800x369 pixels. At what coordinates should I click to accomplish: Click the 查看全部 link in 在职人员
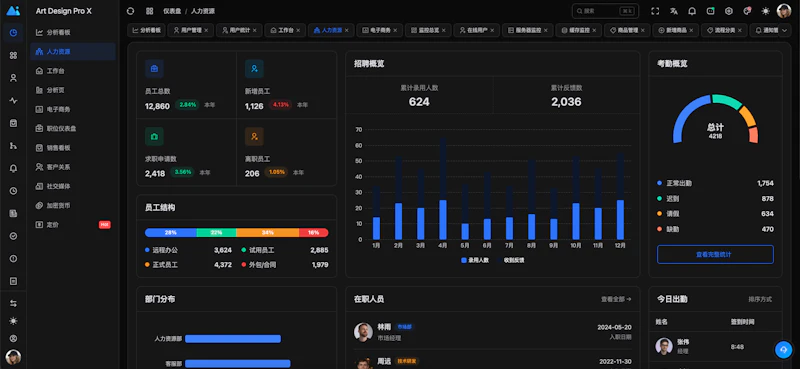[616, 299]
